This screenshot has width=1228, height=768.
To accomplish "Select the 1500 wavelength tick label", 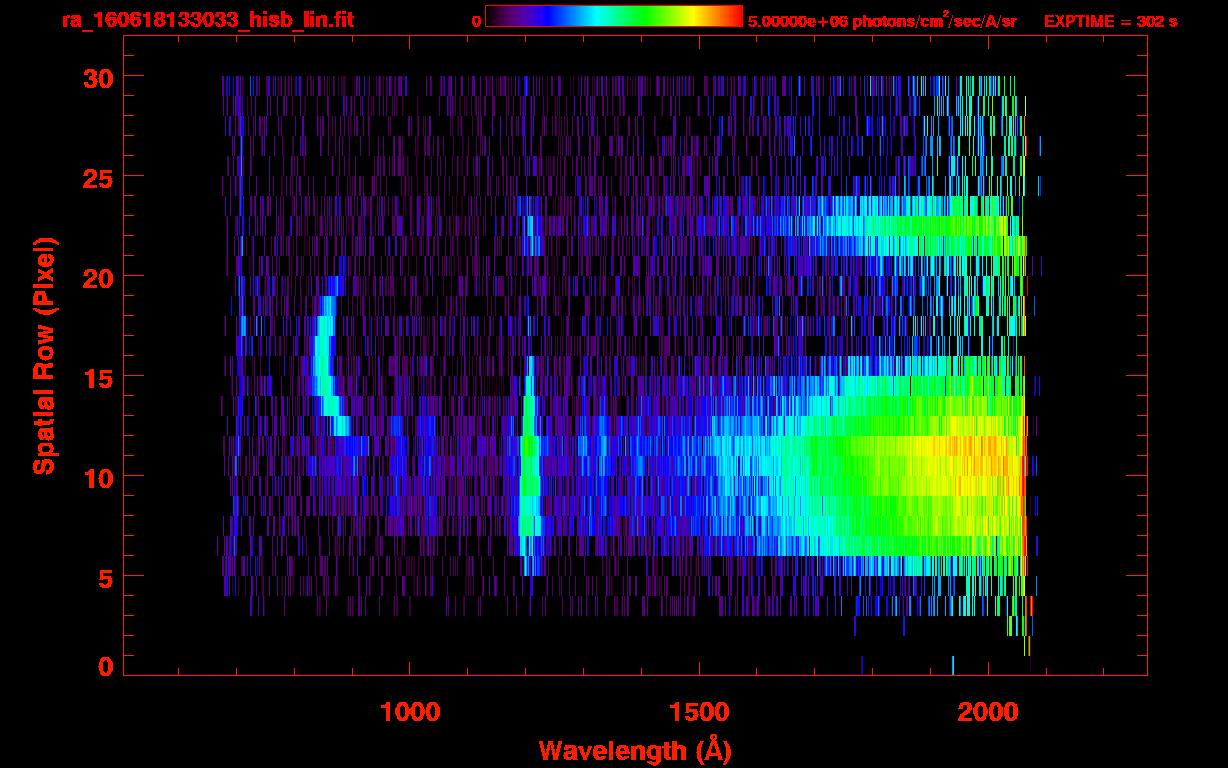I will pos(699,711).
